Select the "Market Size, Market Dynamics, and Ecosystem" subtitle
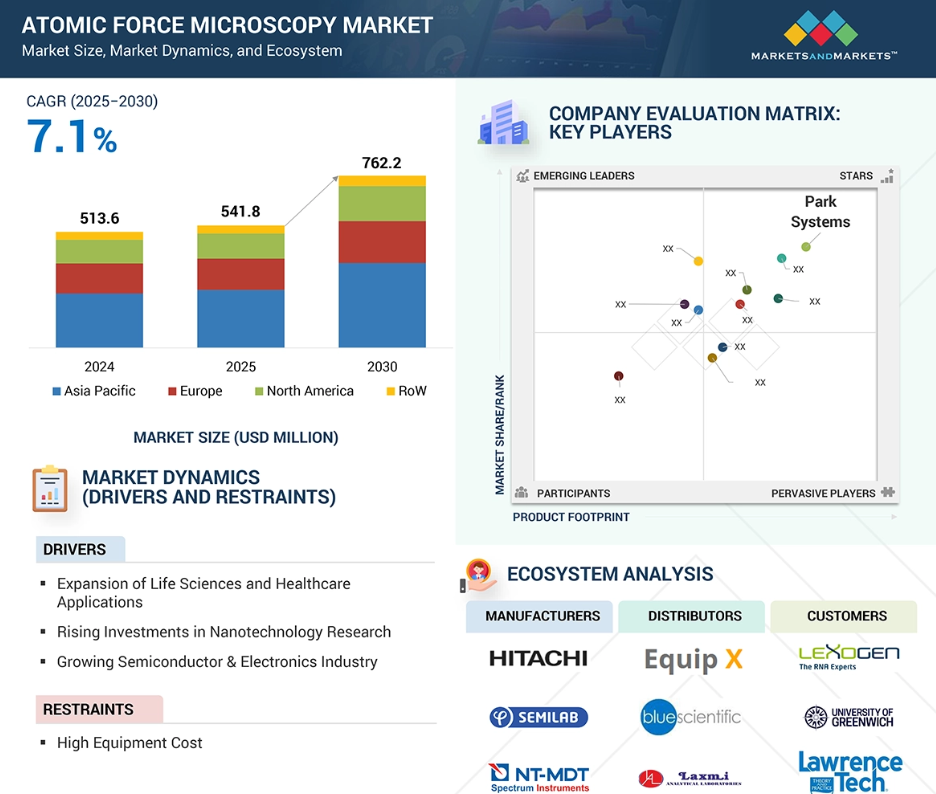 [x=182, y=51]
